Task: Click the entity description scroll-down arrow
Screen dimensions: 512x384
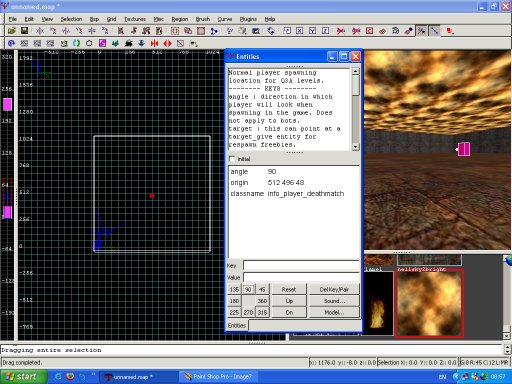Action: [x=356, y=146]
